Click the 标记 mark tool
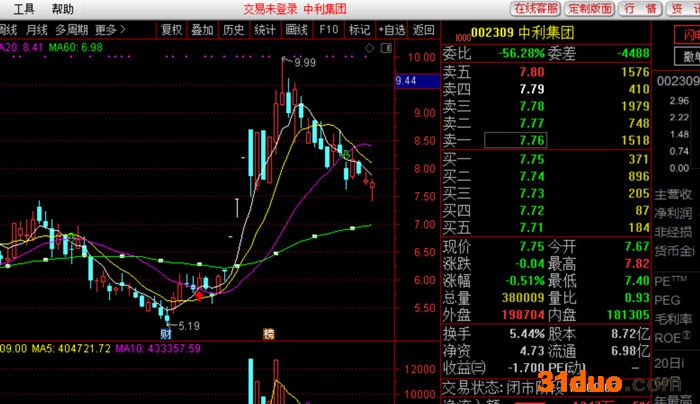This screenshot has height=404, width=700. click(x=358, y=29)
